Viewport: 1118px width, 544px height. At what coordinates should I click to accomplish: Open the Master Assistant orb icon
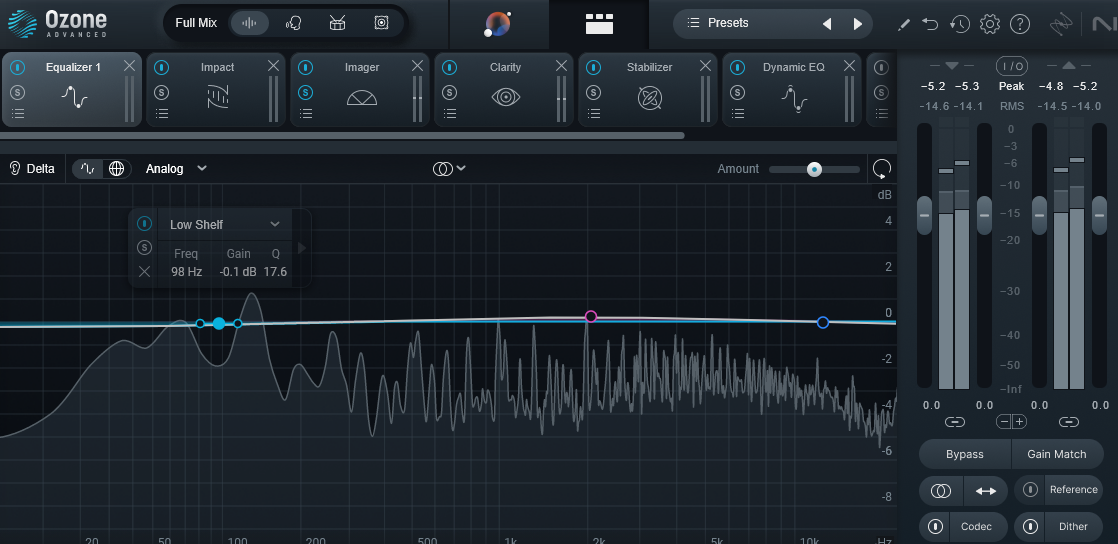coord(497,24)
